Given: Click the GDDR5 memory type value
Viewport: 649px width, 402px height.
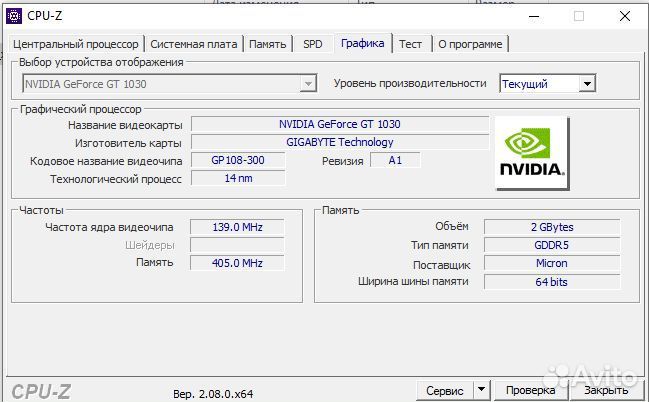Looking at the screenshot, I should 552,245.
